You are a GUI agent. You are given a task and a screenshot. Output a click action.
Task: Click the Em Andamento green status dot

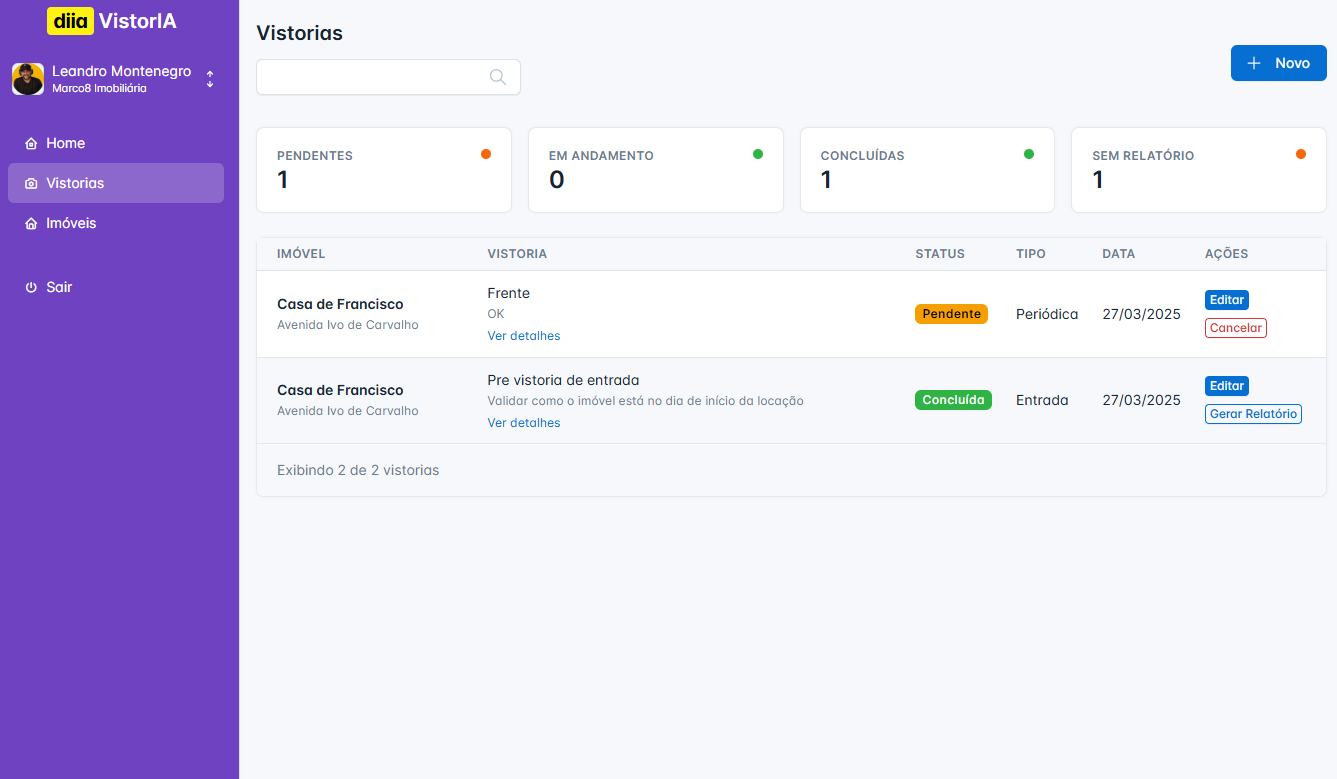tap(758, 154)
